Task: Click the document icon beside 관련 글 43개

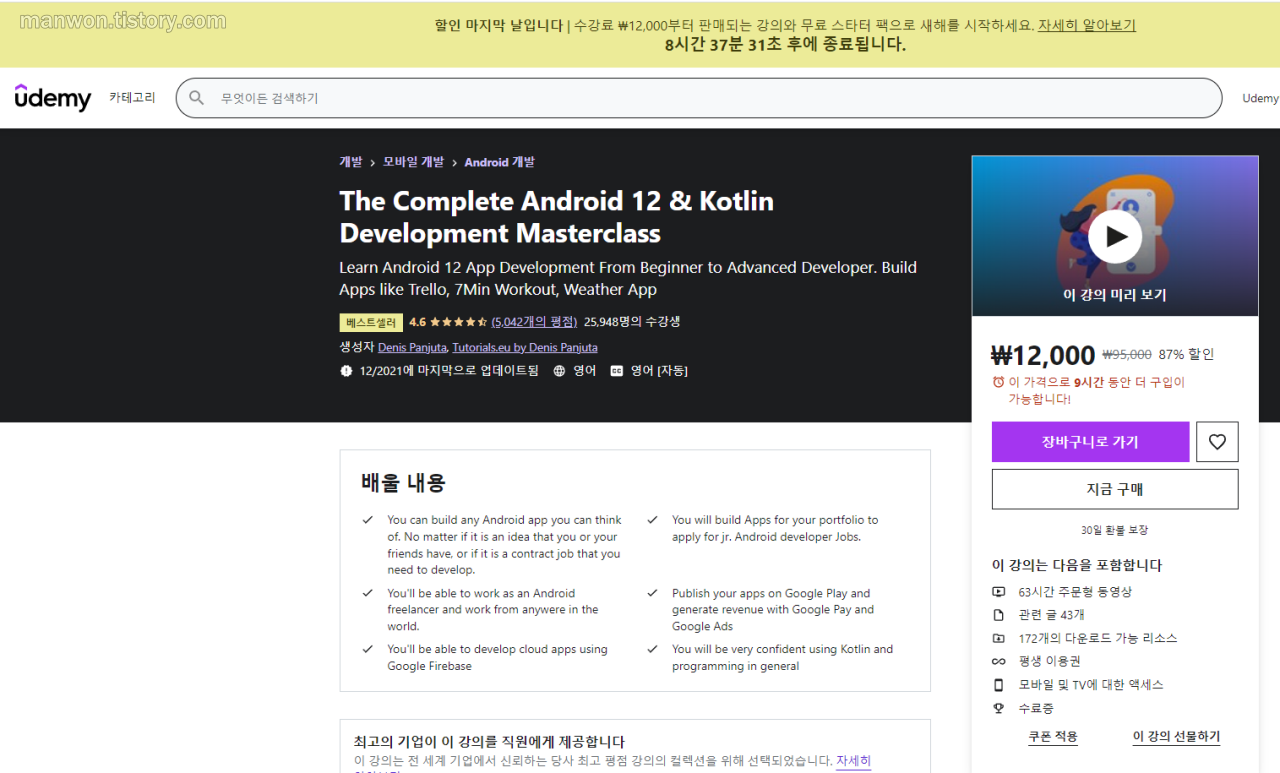Action: pos(998,615)
